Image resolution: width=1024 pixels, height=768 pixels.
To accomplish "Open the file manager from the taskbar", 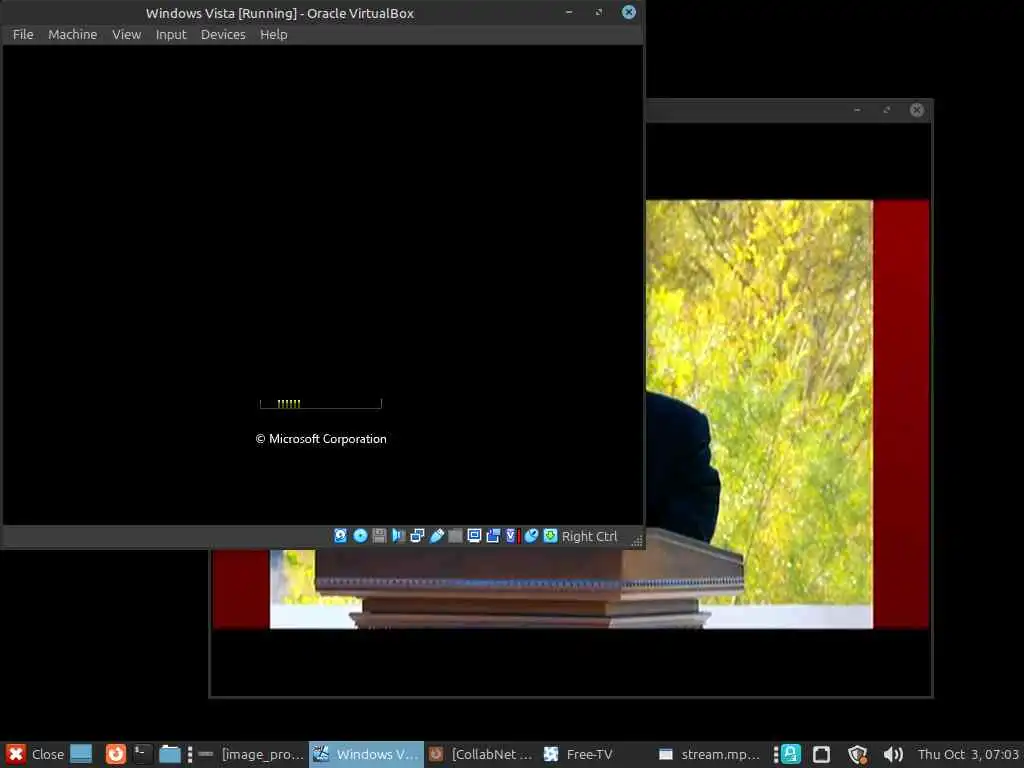I will 170,754.
